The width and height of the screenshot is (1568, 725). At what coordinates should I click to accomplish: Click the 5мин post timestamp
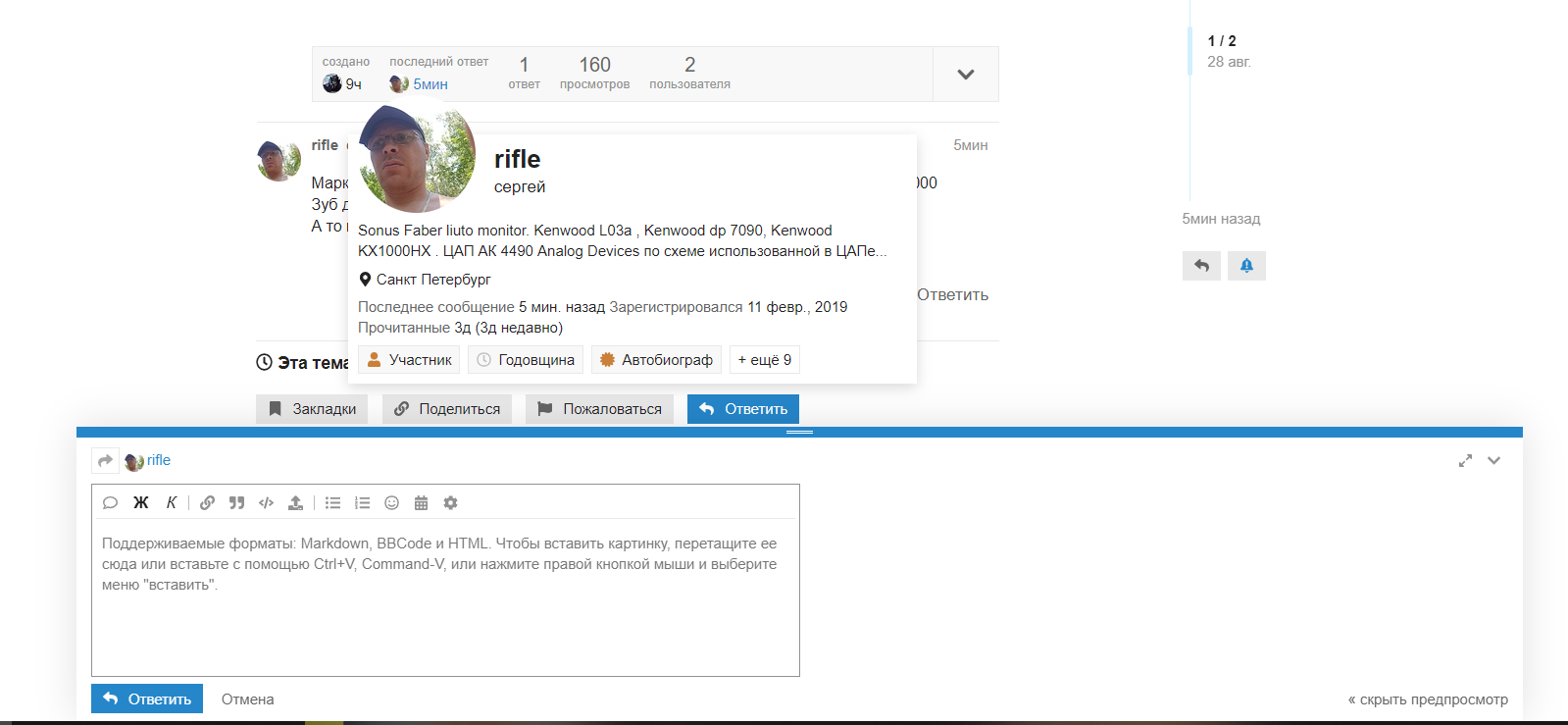970,145
